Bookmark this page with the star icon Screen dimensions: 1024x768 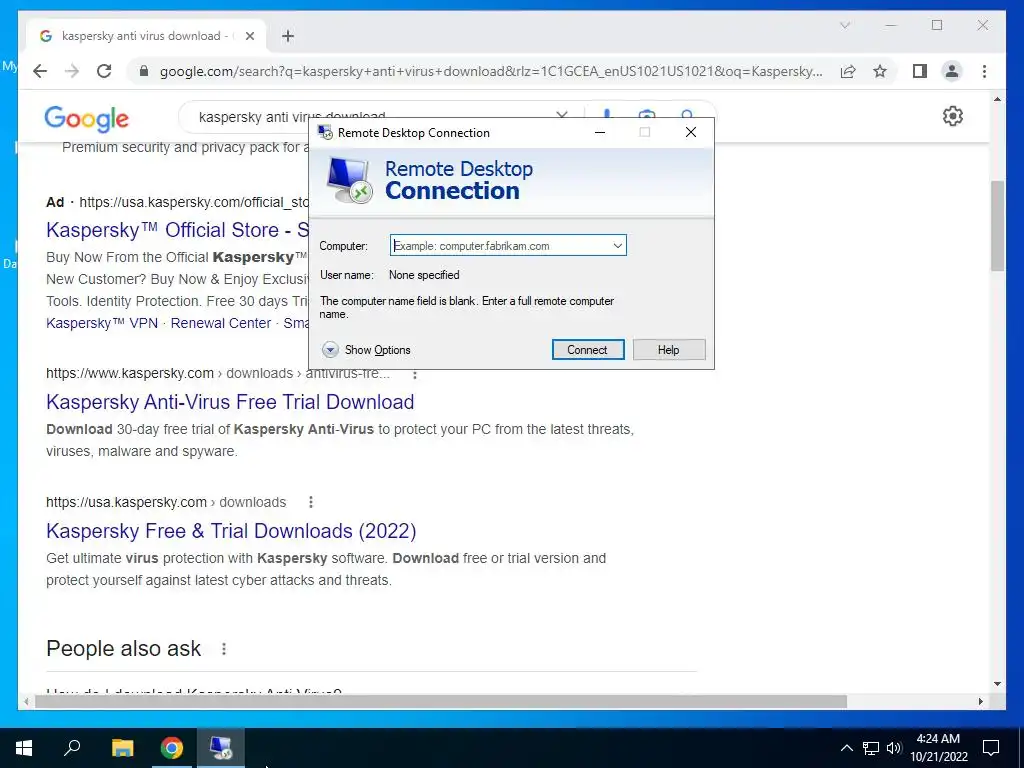[x=880, y=71]
